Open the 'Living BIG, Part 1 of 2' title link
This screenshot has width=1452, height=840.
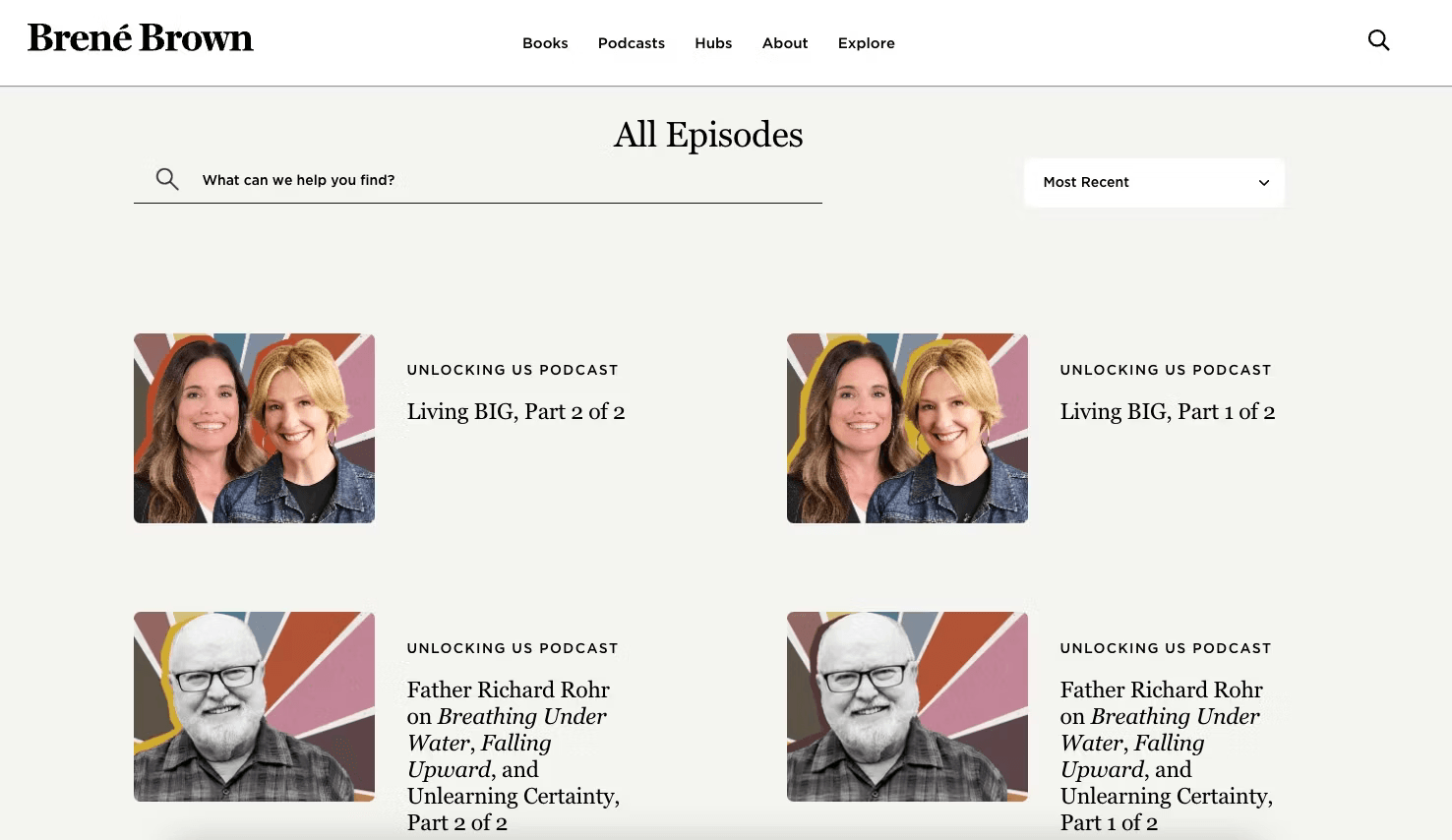1168,411
